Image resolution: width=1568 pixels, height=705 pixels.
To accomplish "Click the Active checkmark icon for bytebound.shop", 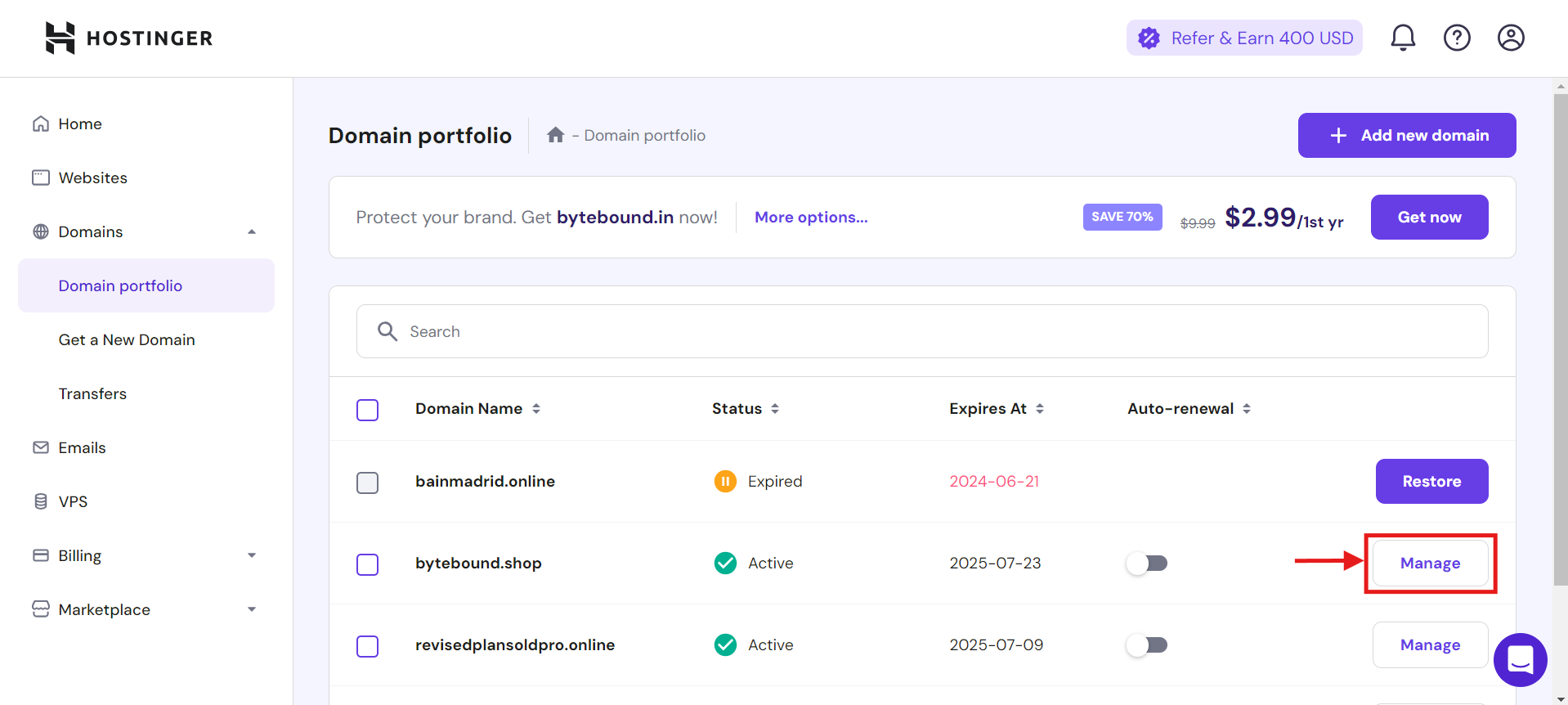I will (725, 563).
